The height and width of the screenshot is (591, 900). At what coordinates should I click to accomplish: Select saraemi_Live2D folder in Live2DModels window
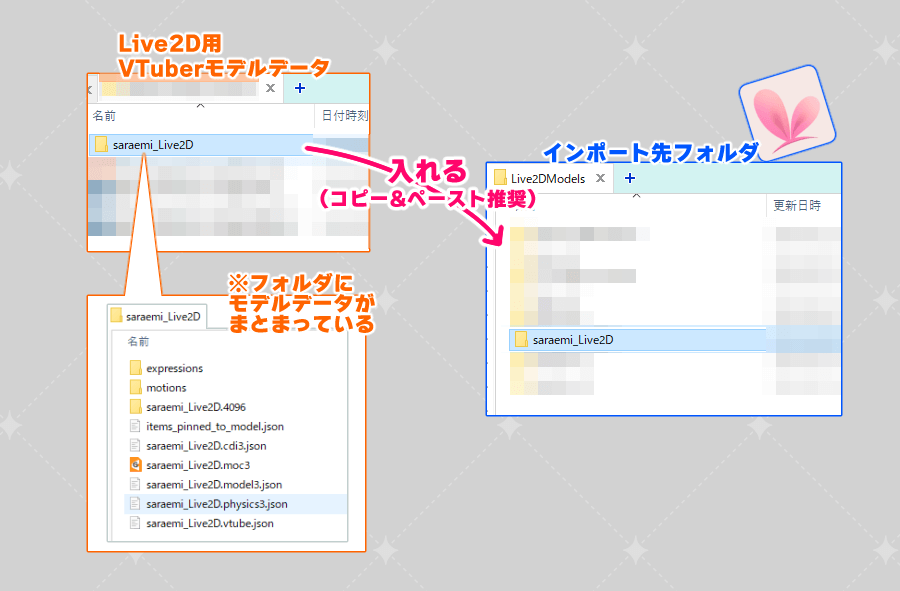(638, 340)
